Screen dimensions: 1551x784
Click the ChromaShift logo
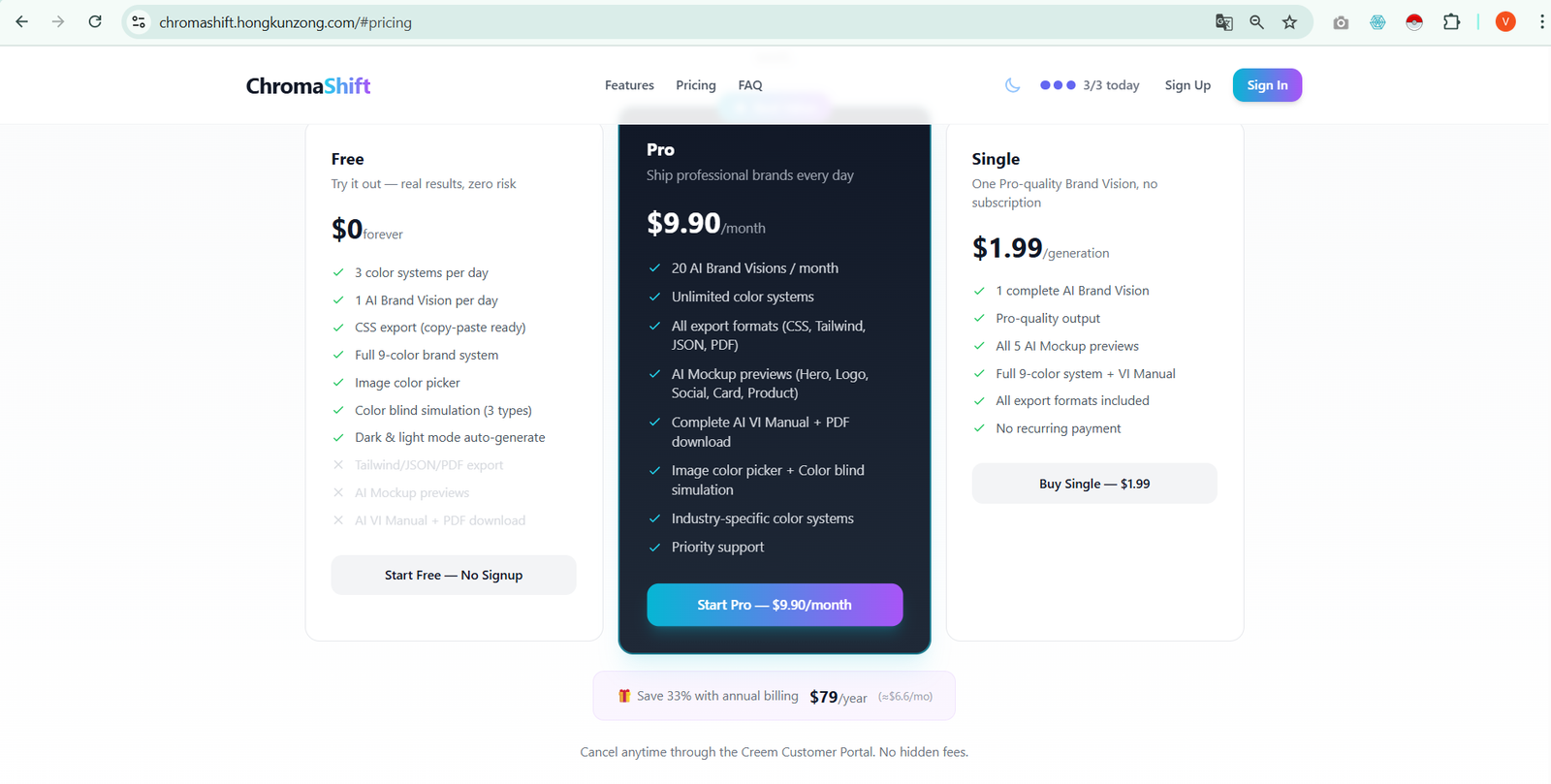tap(308, 85)
